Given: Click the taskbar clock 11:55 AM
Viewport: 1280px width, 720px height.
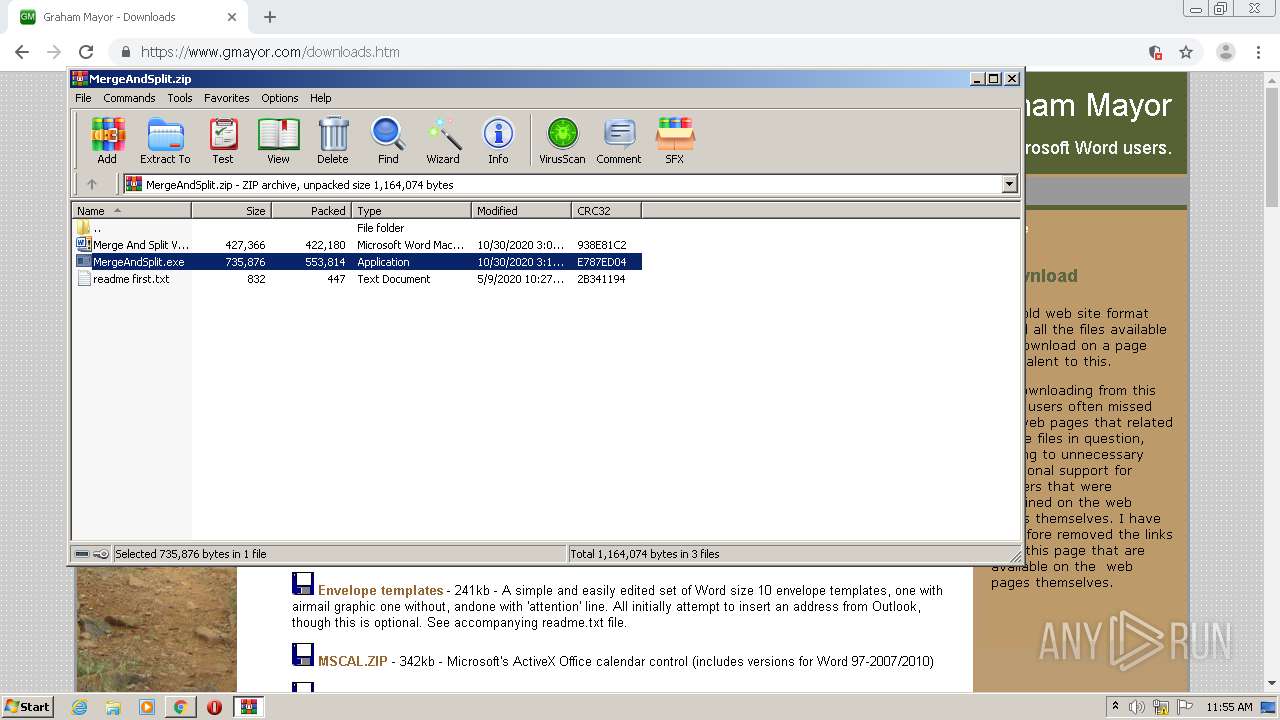Looking at the screenshot, I should tap(1229, 707).
